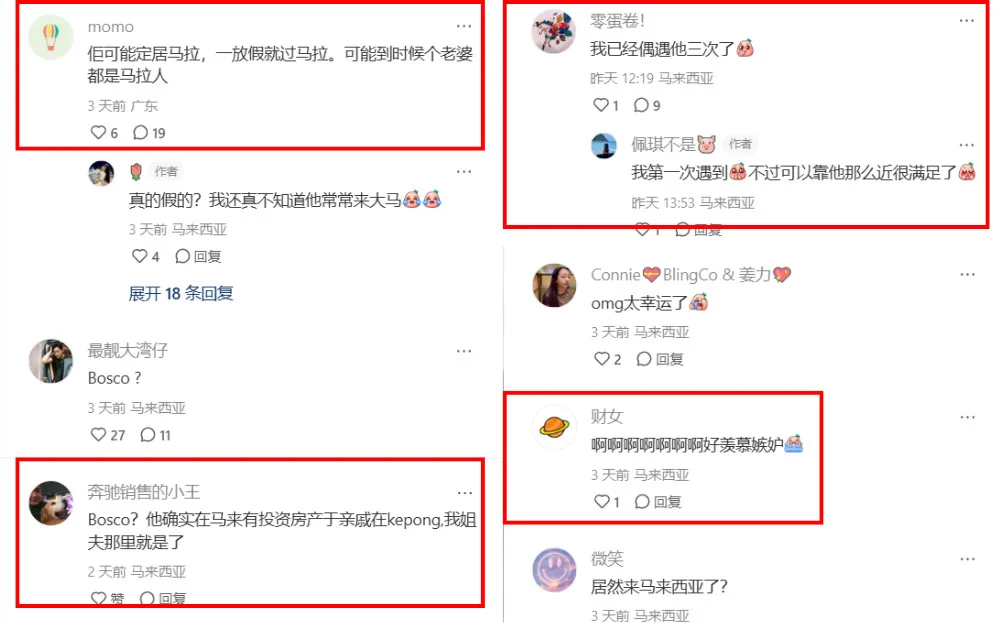Screen dimensions: 1000x623
Task: Open replies bubble on momo's comment
Action: coord(140,133)
